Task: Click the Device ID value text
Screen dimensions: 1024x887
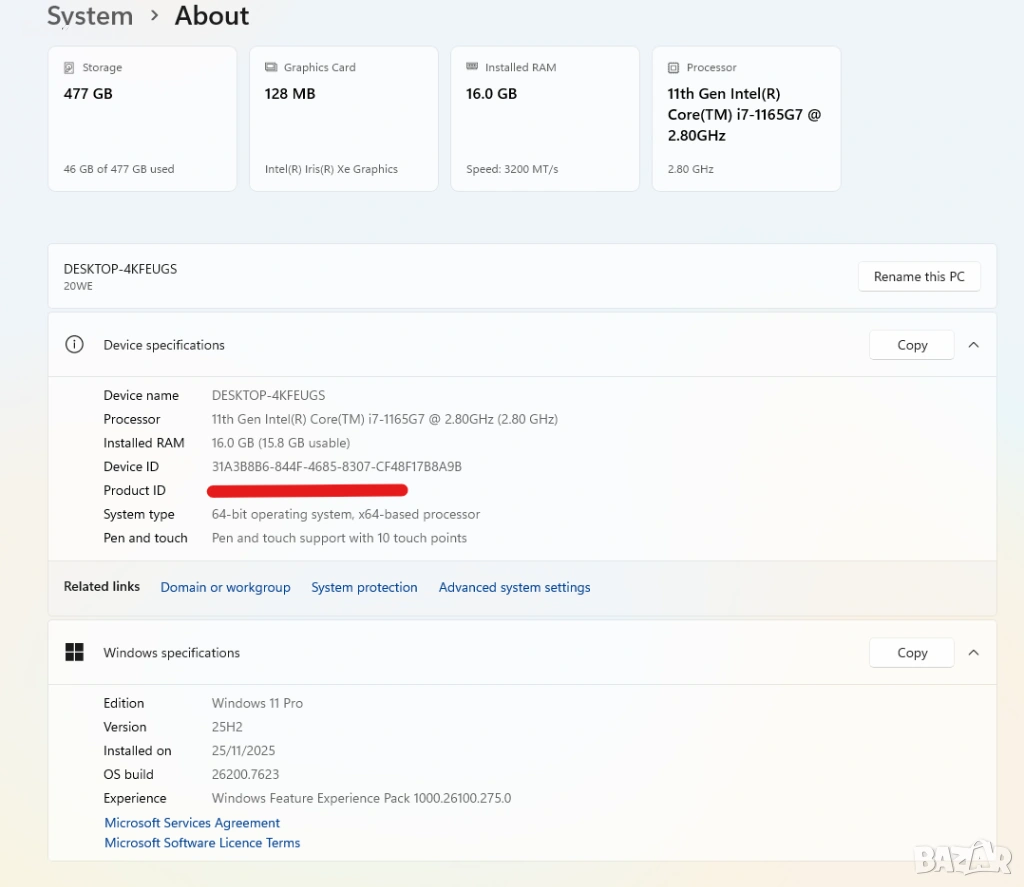Action: pos(336,467)
